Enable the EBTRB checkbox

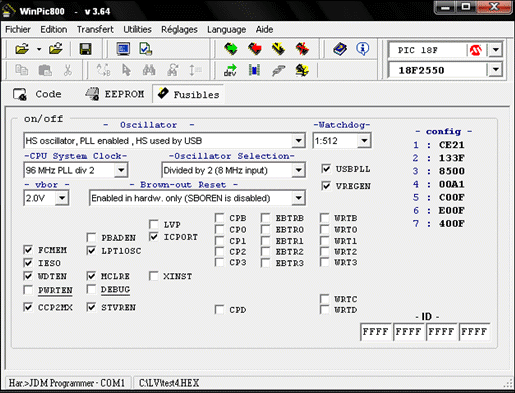pos(266,218)
